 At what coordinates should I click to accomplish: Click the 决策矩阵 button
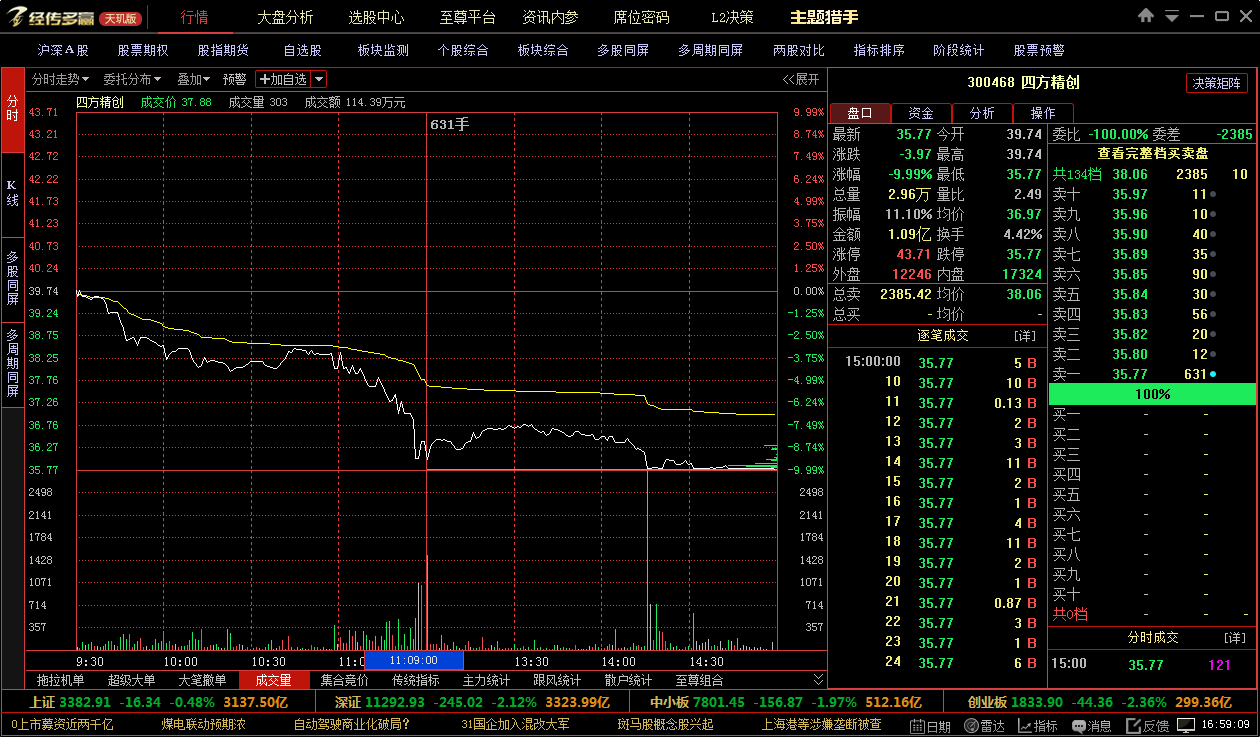point(1216,83)
